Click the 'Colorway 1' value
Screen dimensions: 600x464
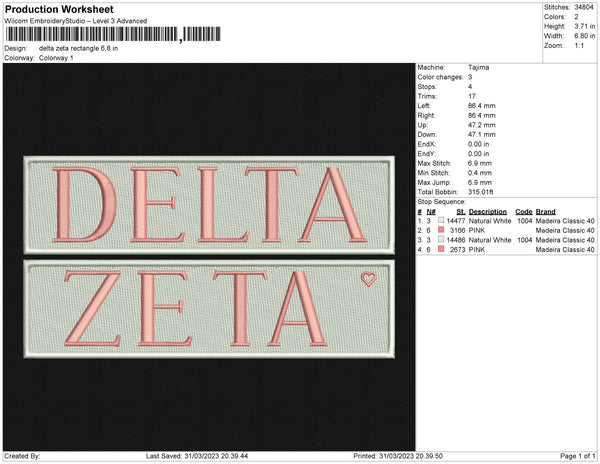(56, 58)
